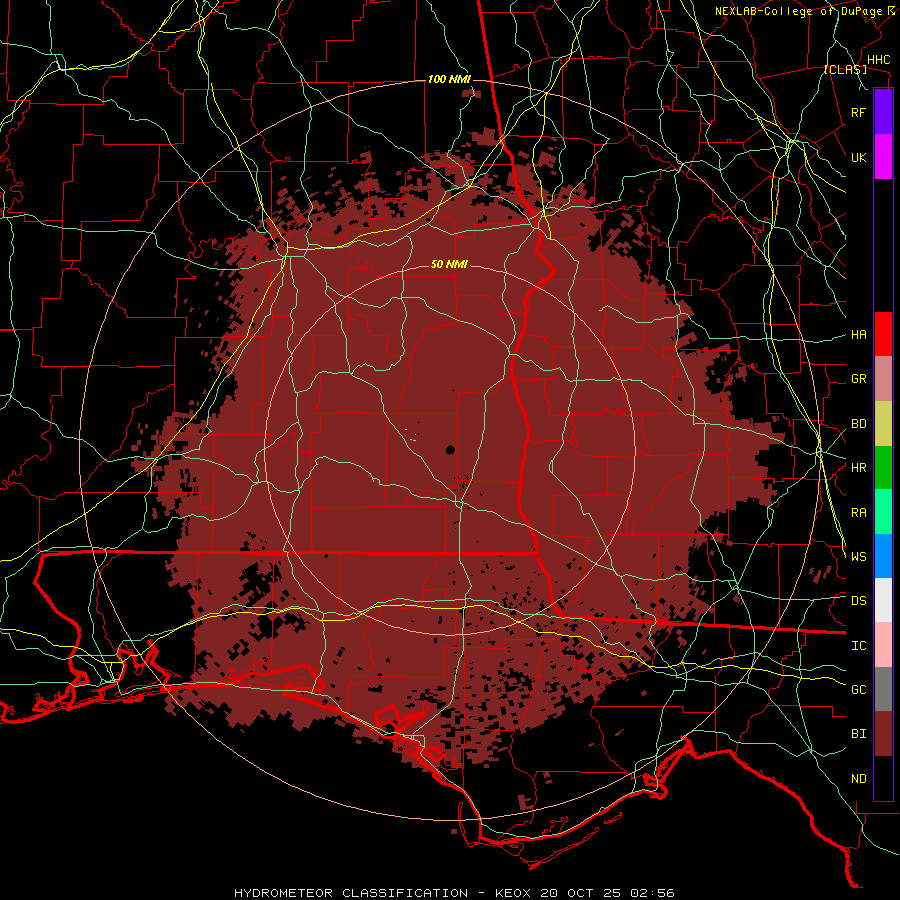Click the mint RA legend color swatch
900x900 pixels.
pos(883,512)
